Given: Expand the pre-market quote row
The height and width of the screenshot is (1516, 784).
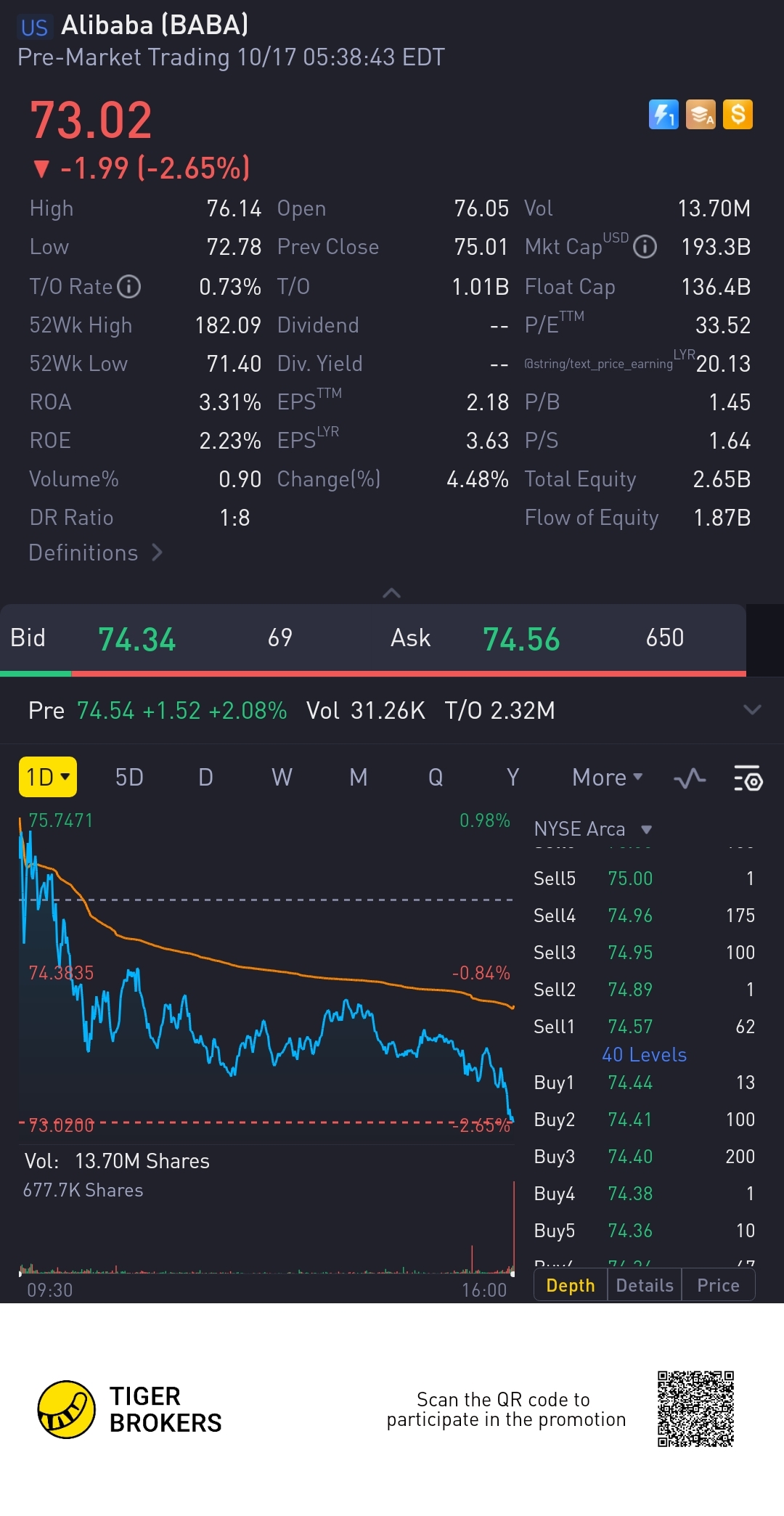Looking at the screenshot, I should (x=752, y=710).
